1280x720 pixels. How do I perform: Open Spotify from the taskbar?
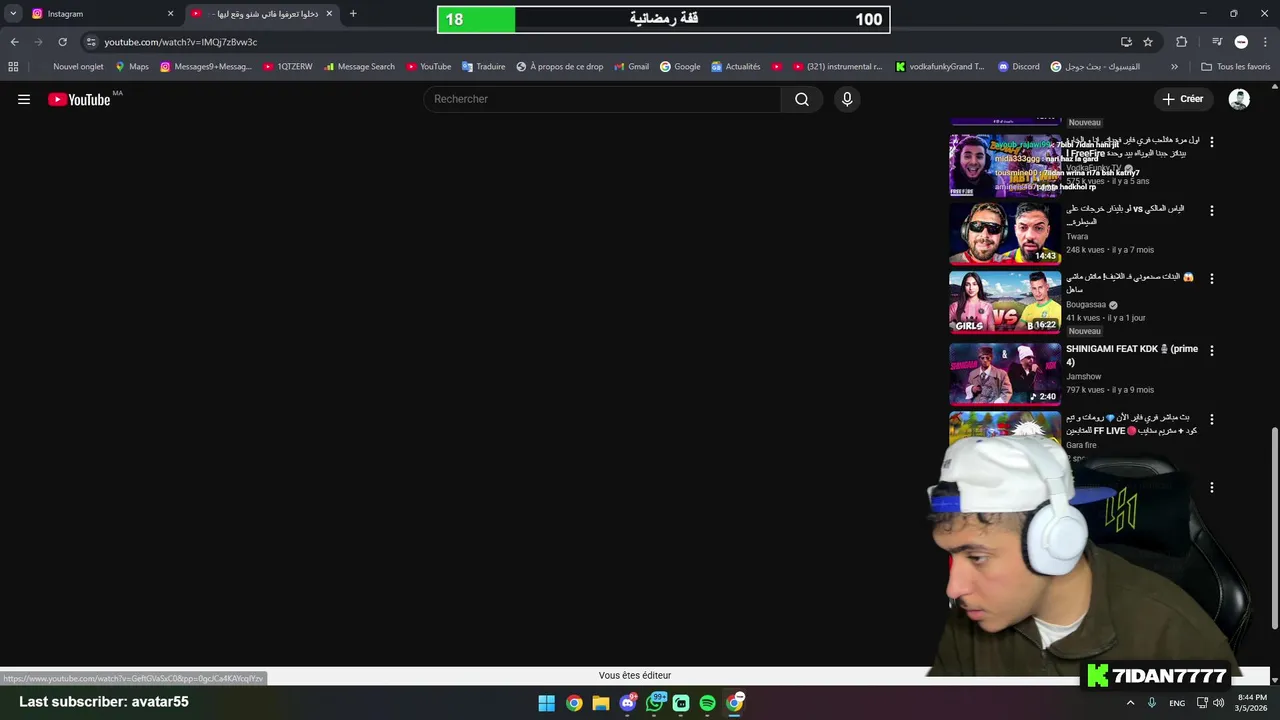tap(707, 703)
